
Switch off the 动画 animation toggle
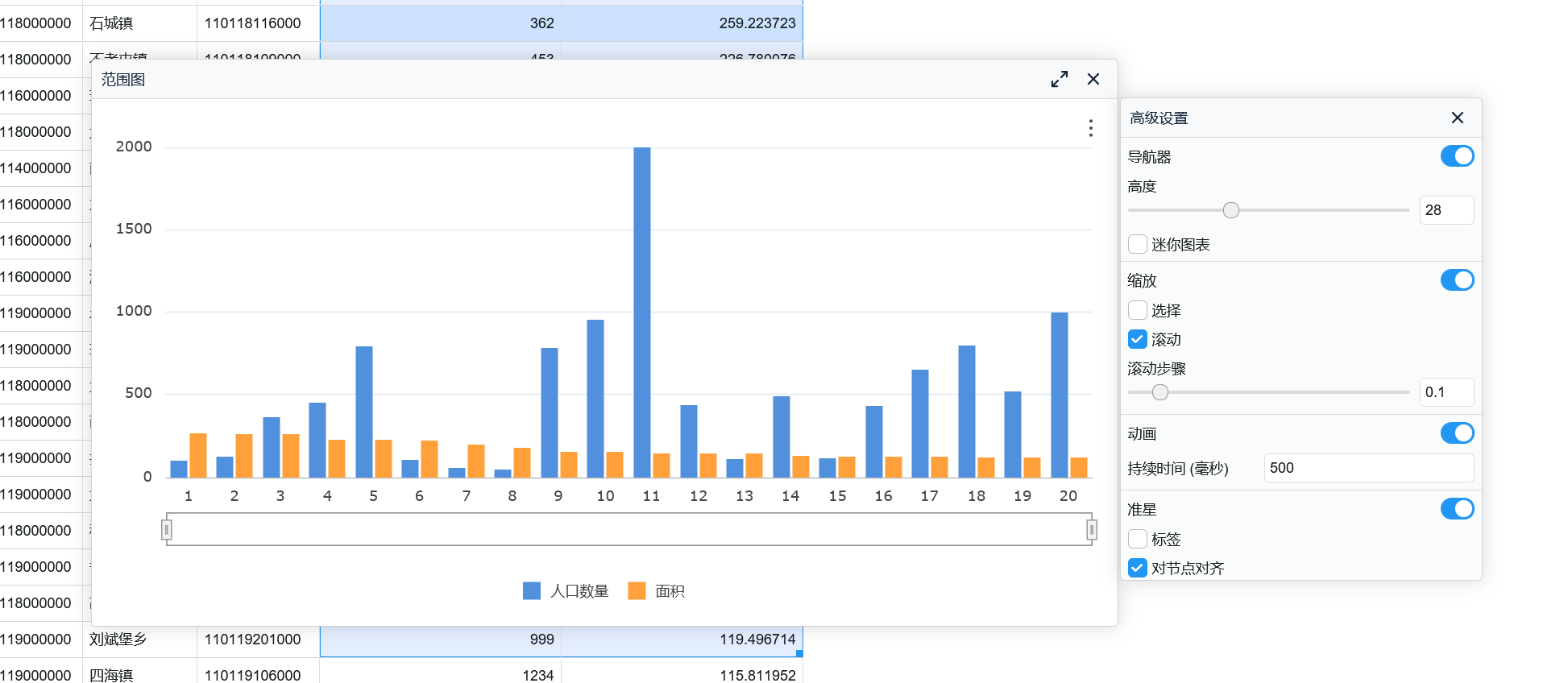click(x=1457, y=433)
